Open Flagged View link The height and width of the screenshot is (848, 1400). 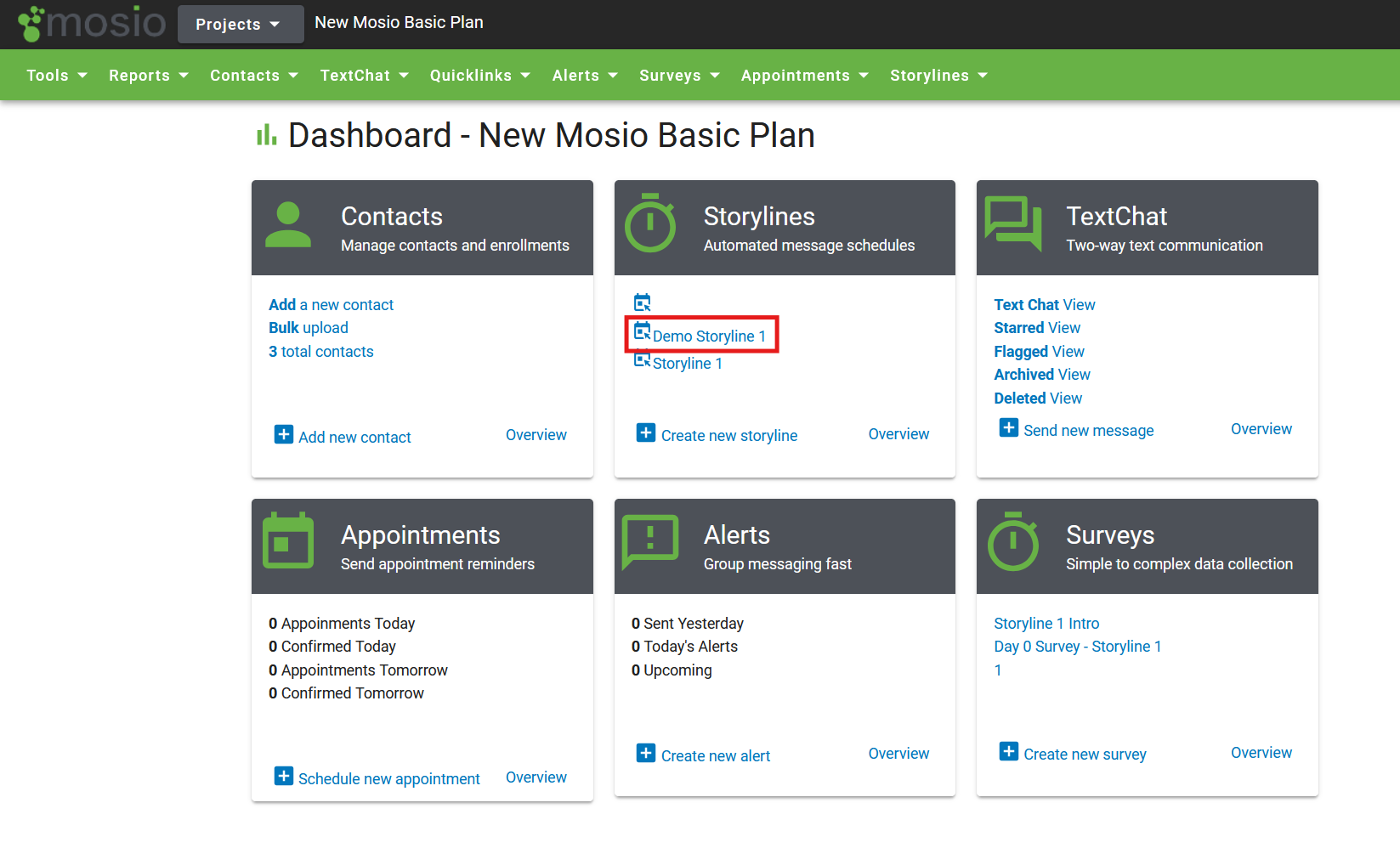[x=1040, y=352]
